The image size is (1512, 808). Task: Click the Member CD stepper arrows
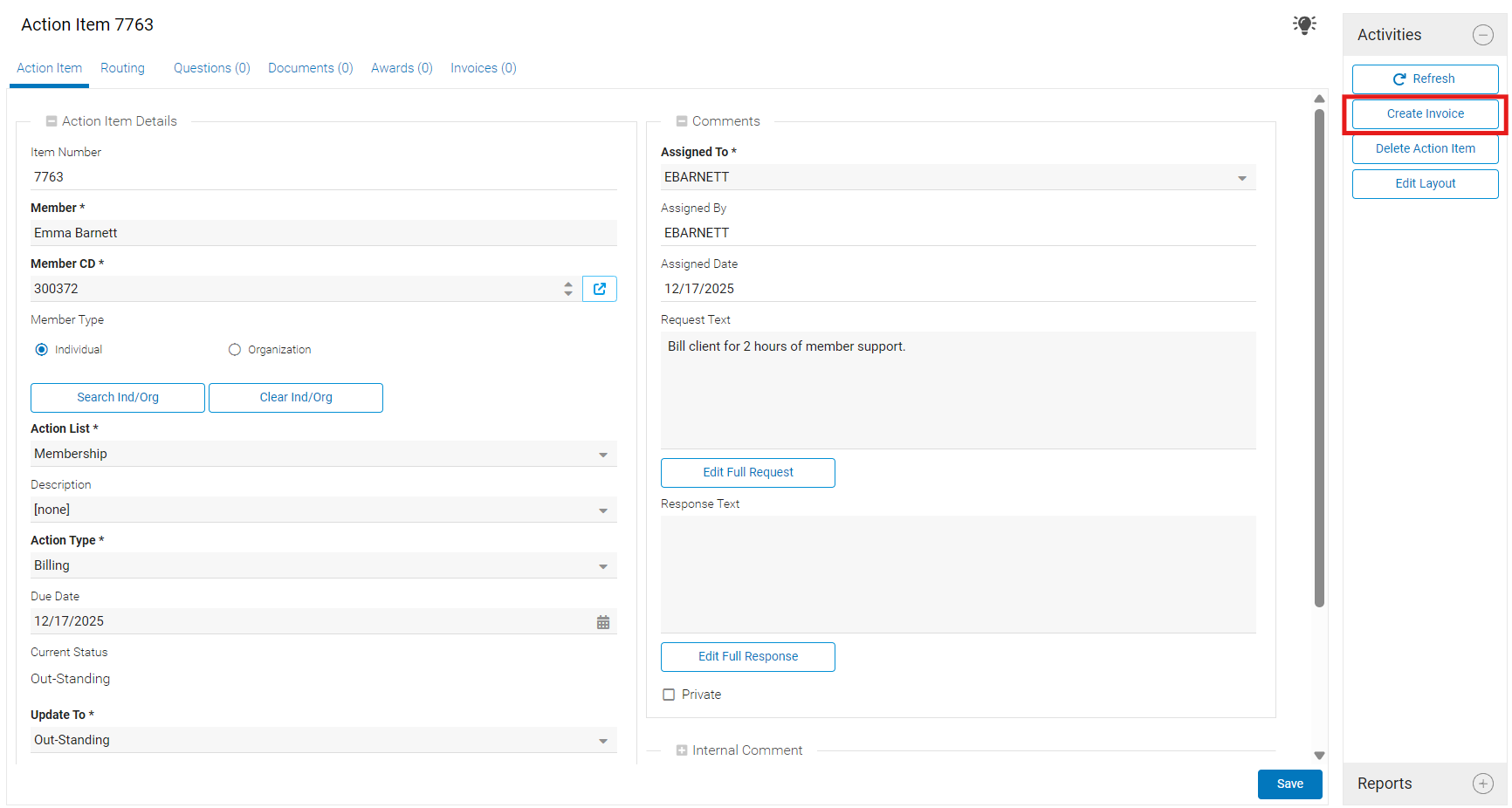[568, 289]
